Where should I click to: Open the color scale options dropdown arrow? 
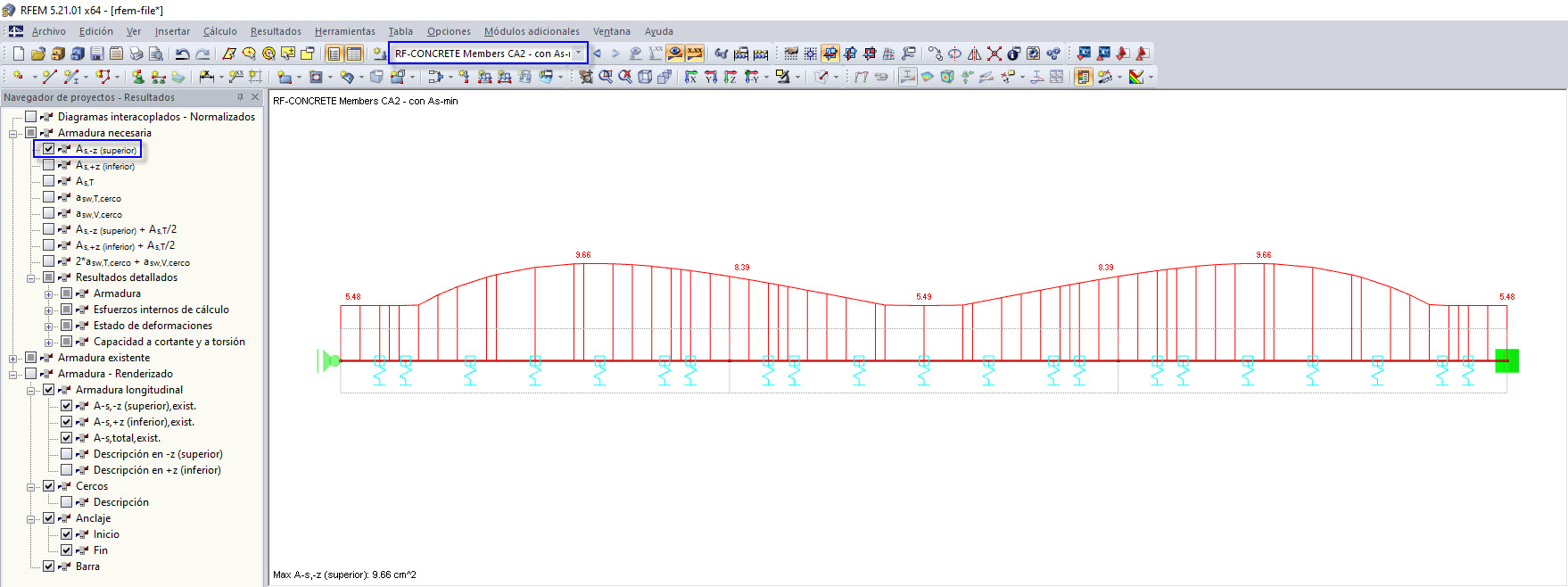(1151, 78)
